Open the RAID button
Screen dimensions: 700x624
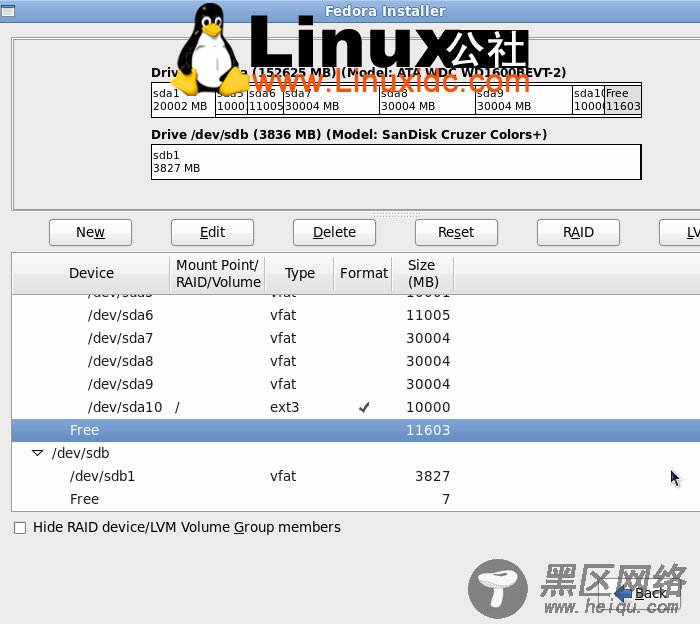click(x=578, y=233)
